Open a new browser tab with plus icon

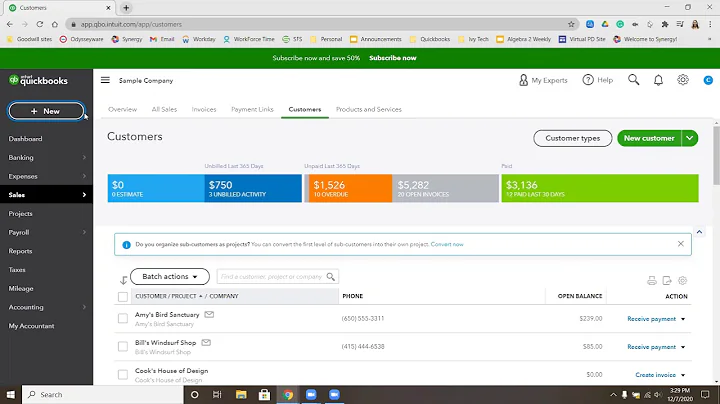pos(126,8)
